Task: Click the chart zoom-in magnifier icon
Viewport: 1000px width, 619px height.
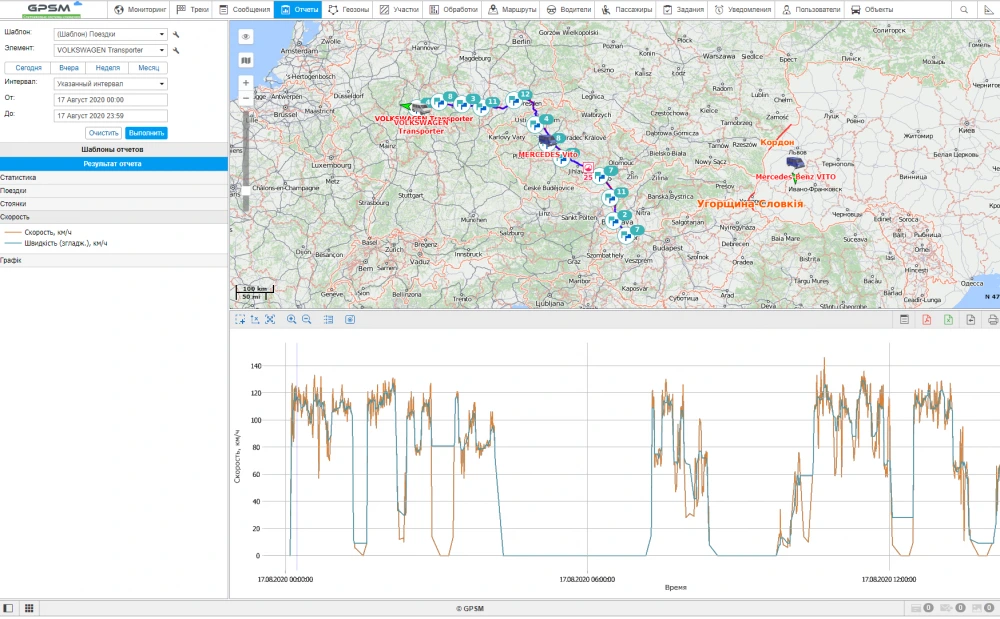Action: pyautogui.click(x=291, y=319)
